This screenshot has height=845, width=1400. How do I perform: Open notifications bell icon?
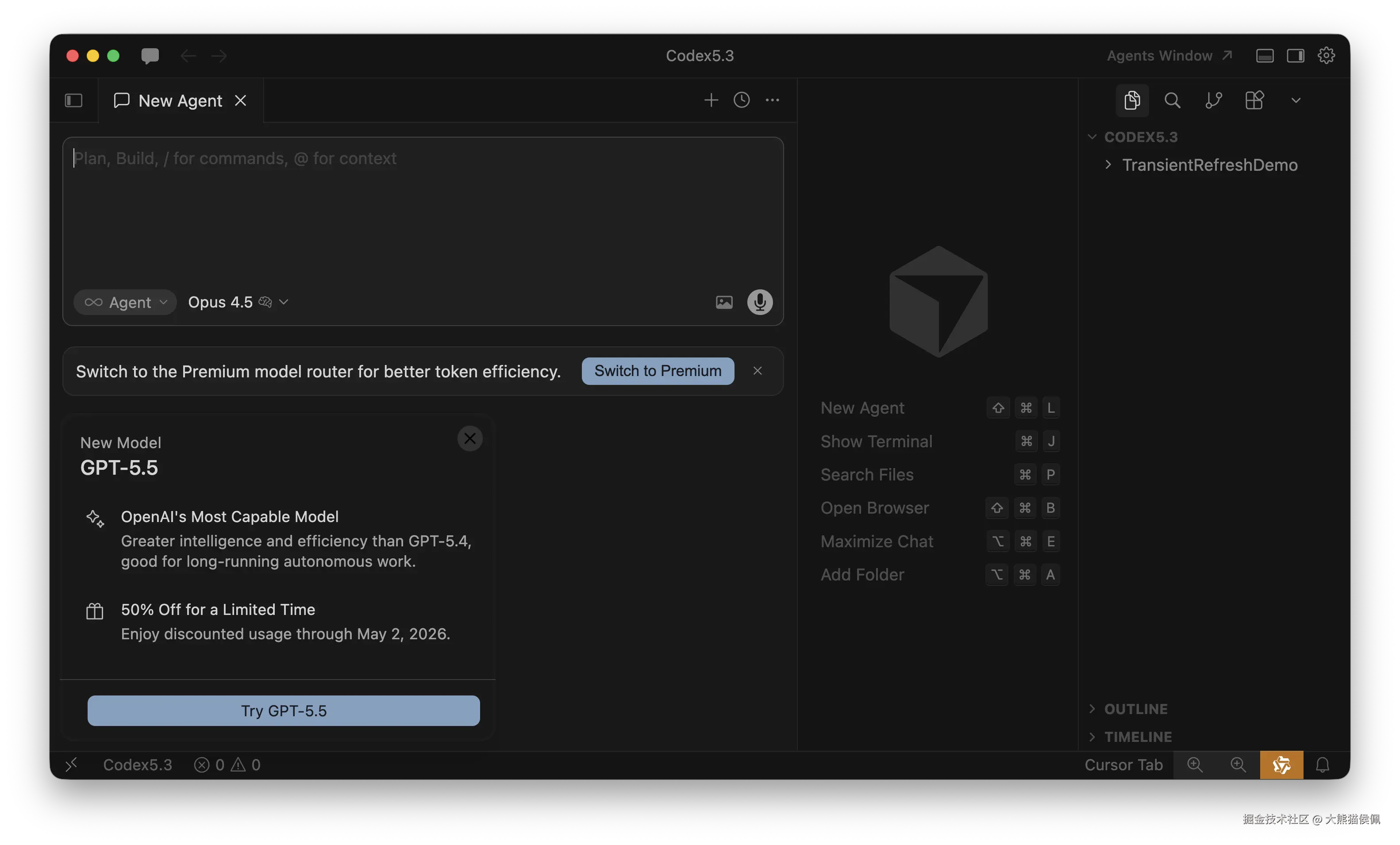coord(1323,765)
